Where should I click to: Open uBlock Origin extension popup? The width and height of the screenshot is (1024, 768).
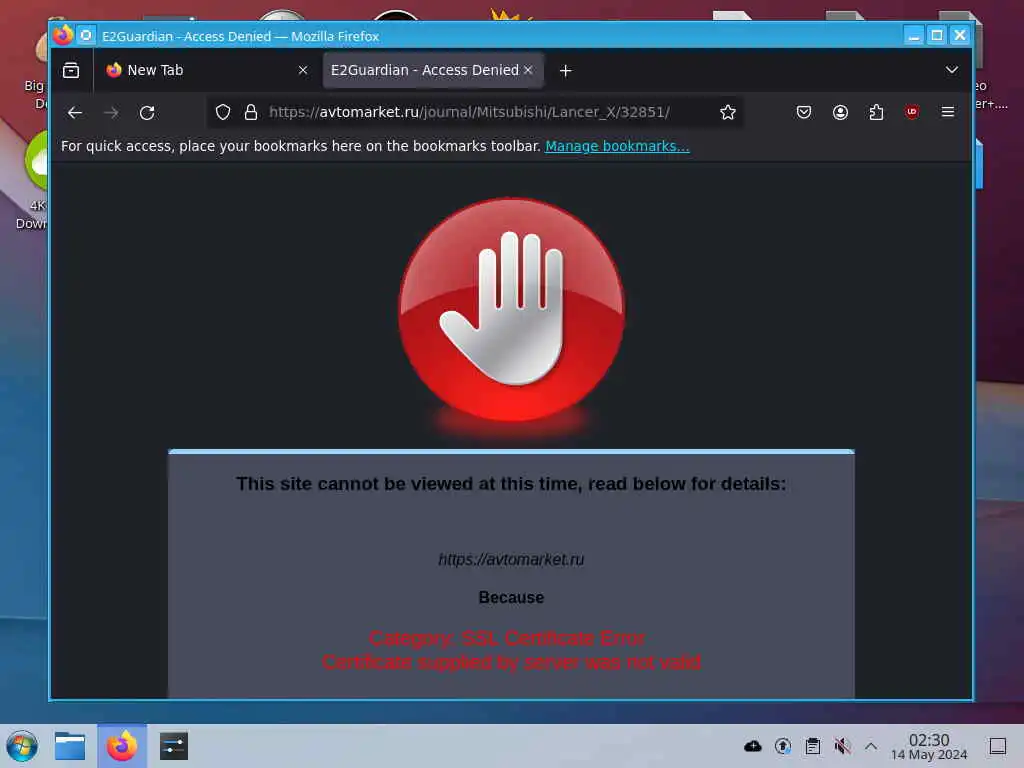912,112
